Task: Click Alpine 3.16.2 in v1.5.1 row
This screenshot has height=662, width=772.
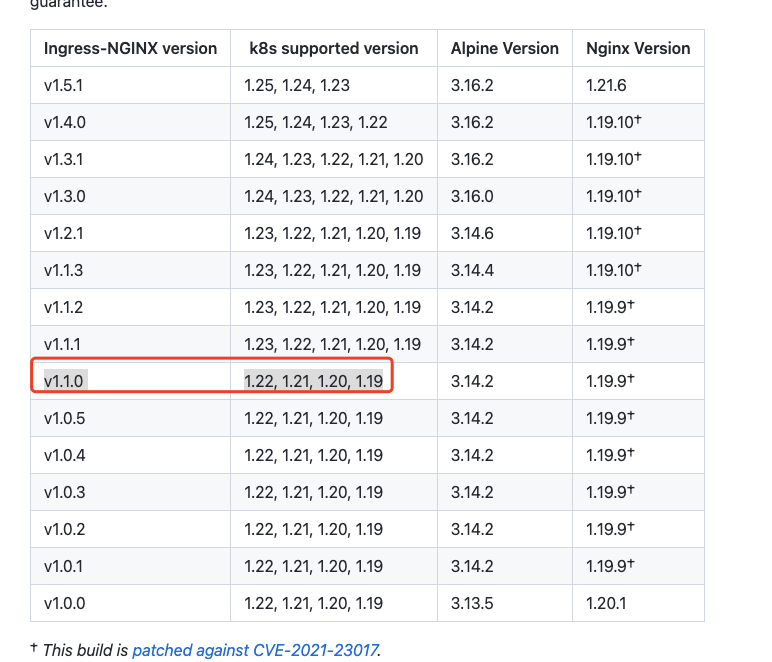Action: click(x=505, y=85)
